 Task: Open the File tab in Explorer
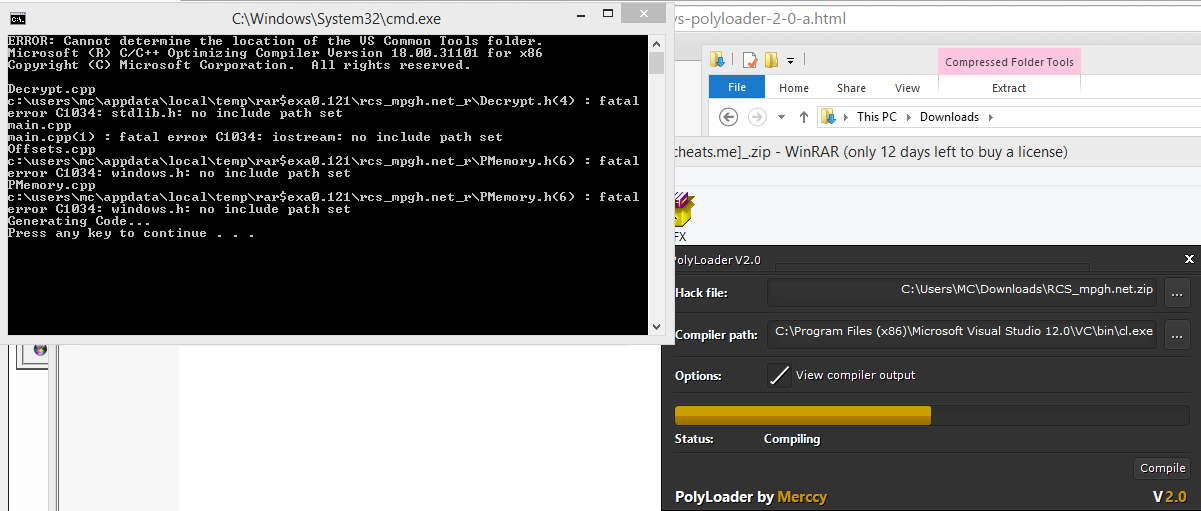(737, 87)
